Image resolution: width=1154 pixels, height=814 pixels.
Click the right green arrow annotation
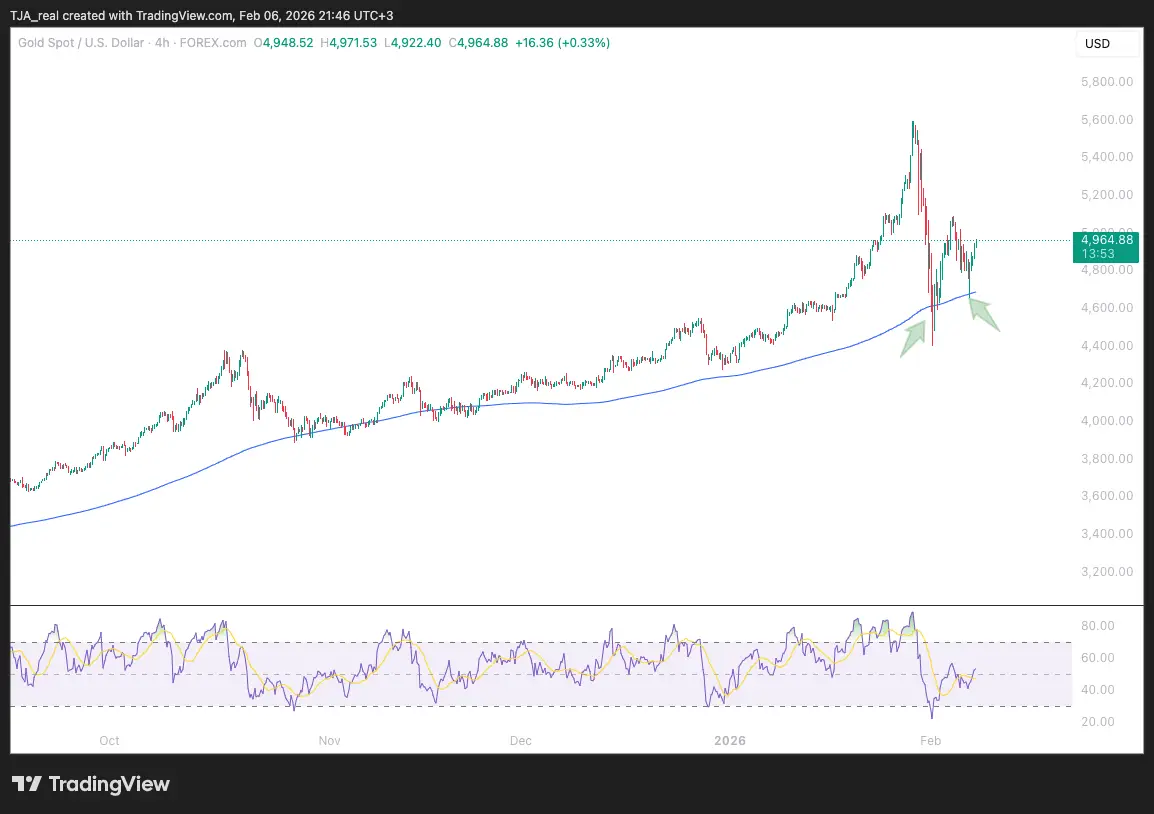click(x=984, y=313)
